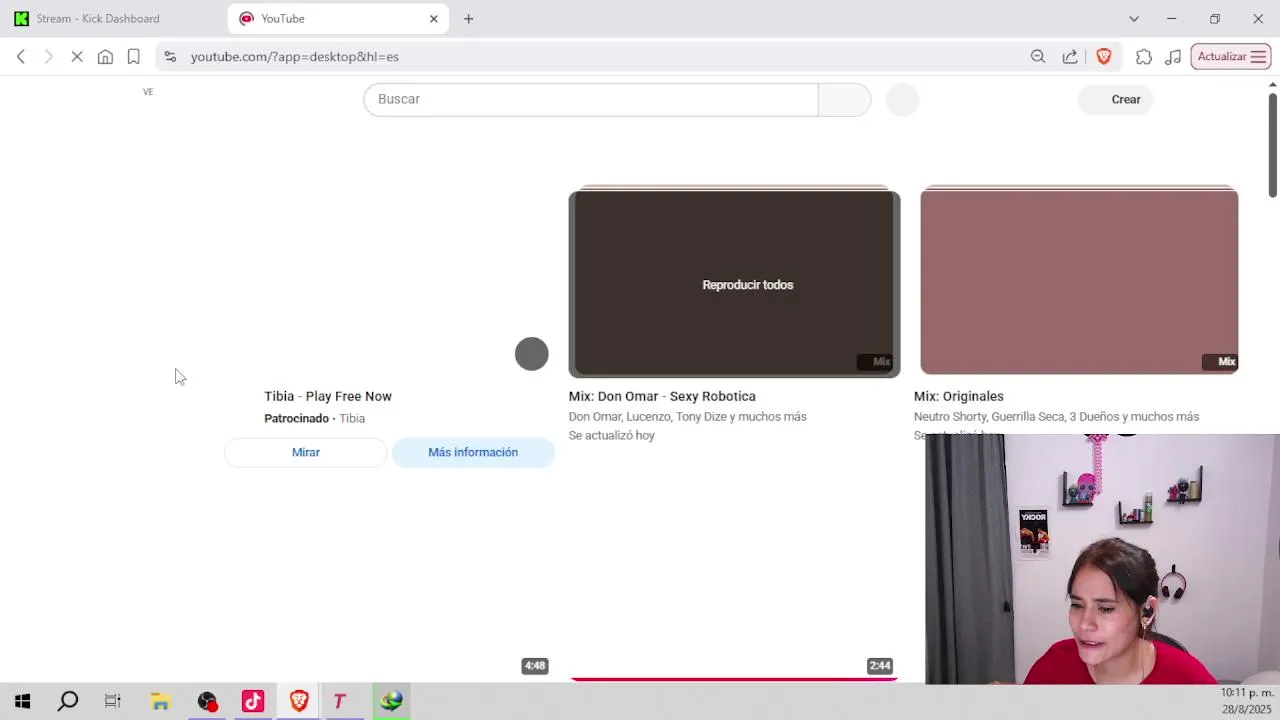The image size is (1280, 720).
Task: Select the YouTube browser tab
Action: pos(338,18)
